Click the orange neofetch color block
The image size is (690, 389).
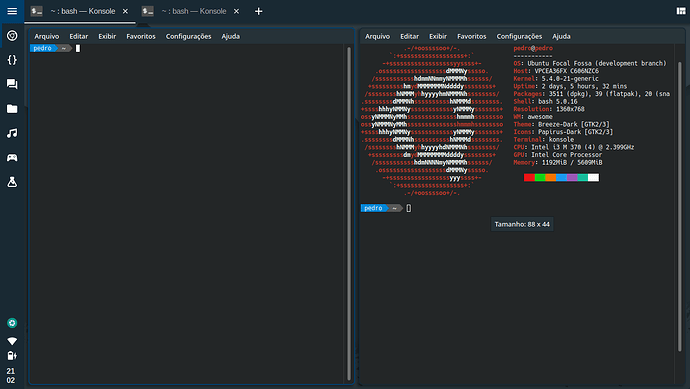pos(551,177)
